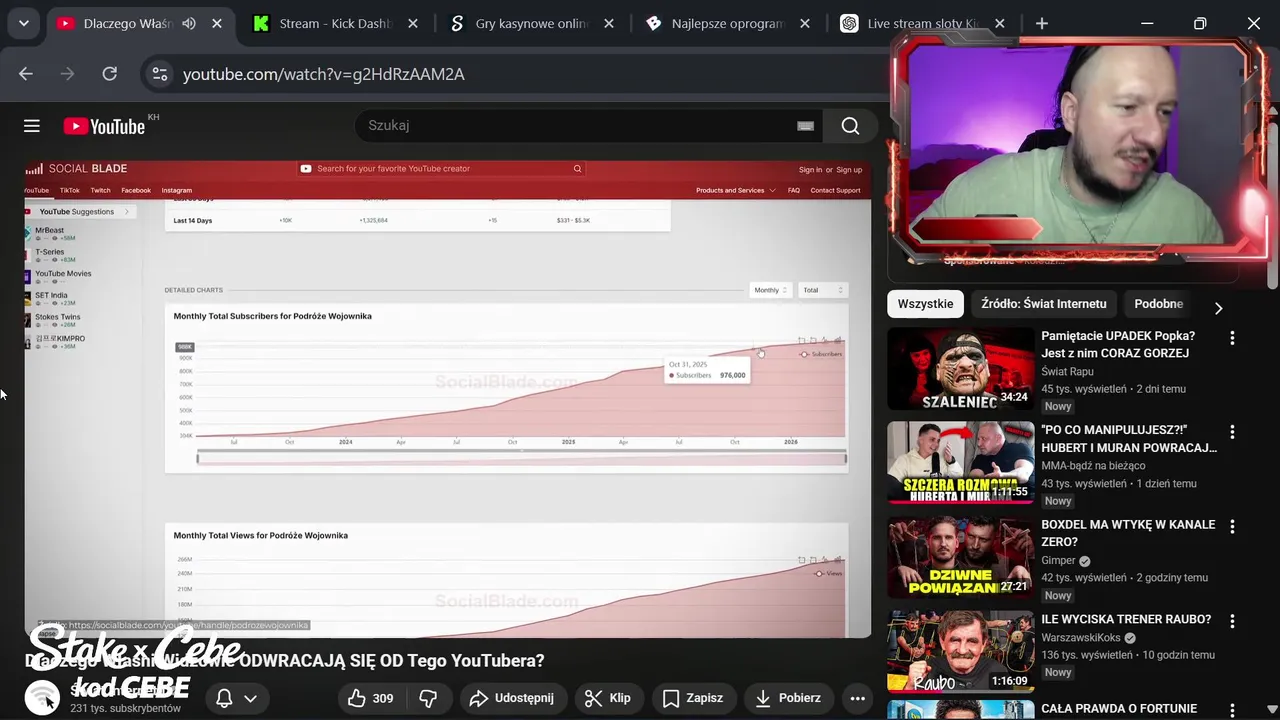
Task: Open site information icon in address bar
Action: 158,73
